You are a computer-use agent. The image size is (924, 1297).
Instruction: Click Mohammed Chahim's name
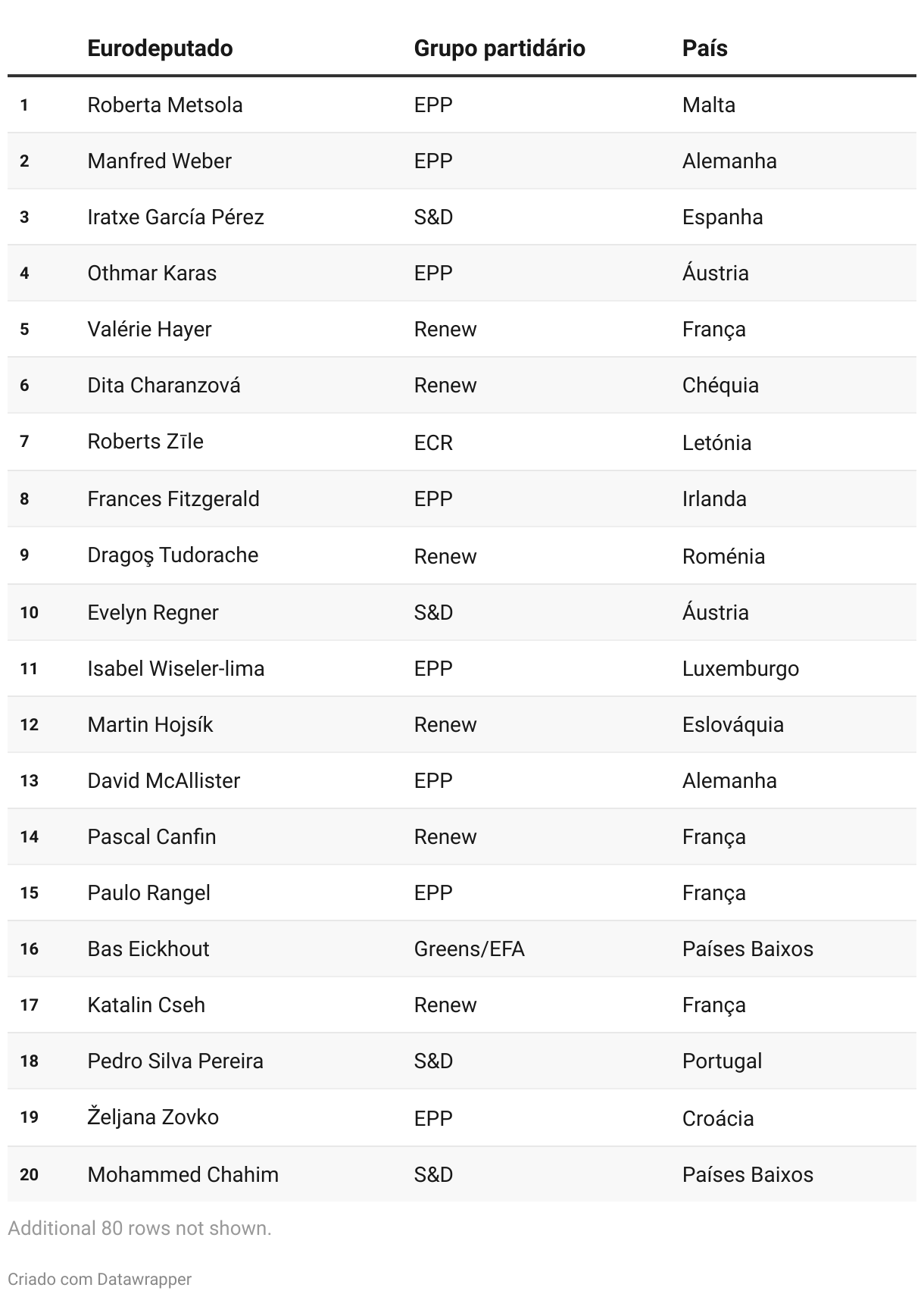pyautogui.click(x=183, y=1174)
